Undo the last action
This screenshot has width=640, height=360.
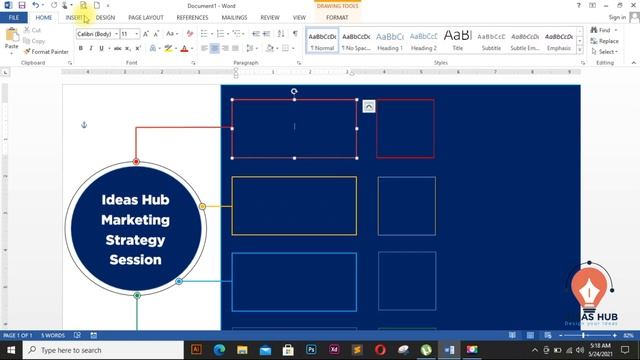click(36, 5)
